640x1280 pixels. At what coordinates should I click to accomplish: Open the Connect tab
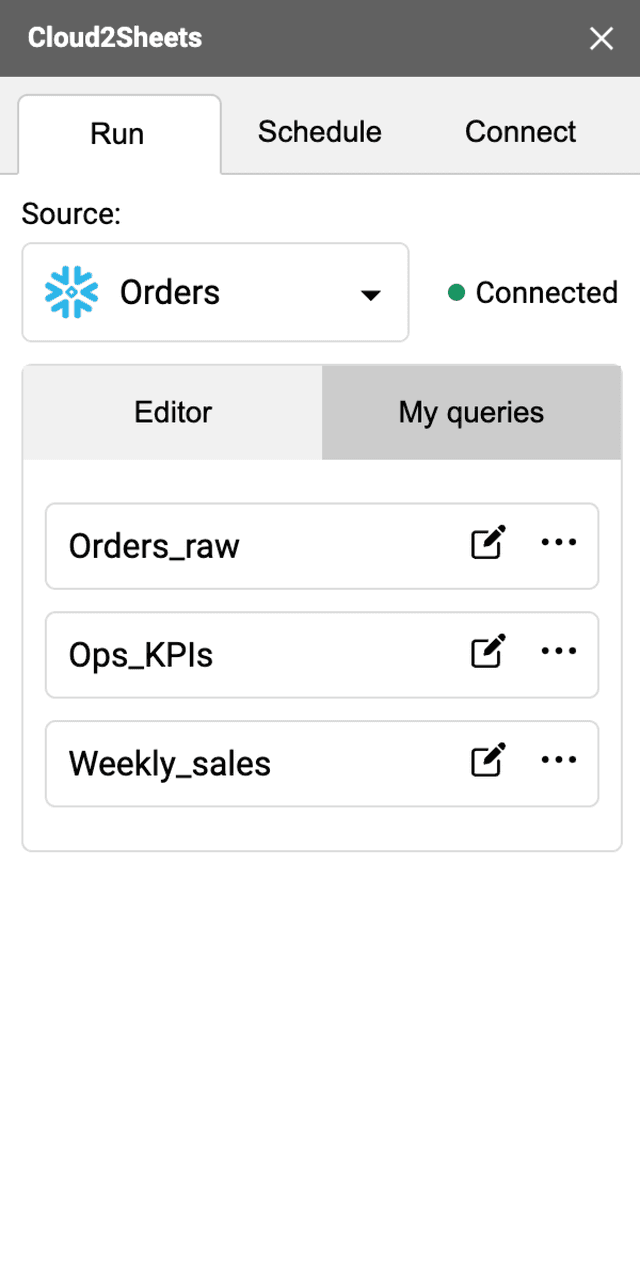point(520,131)
